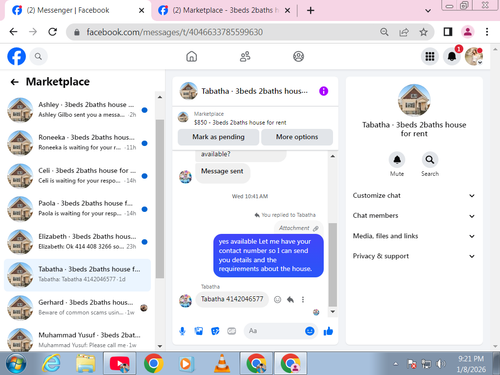Open volume speaker in system tray
This screenshot has width=500, height=375.
point(440,364)
